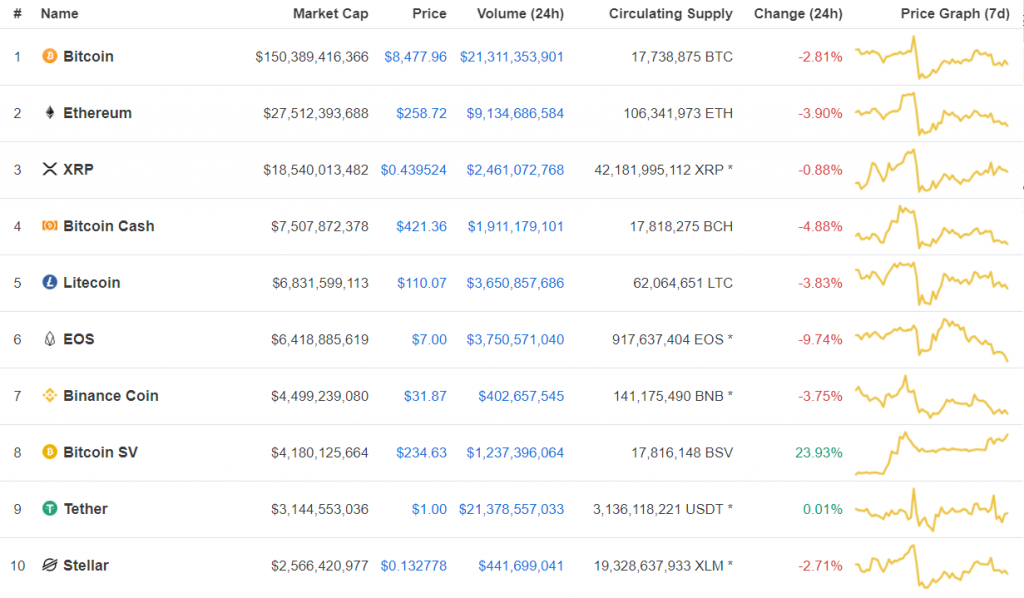This screenshot has height=598, width=1024.
Task: Click Tether change 0.01%
Action: [822, 509]
